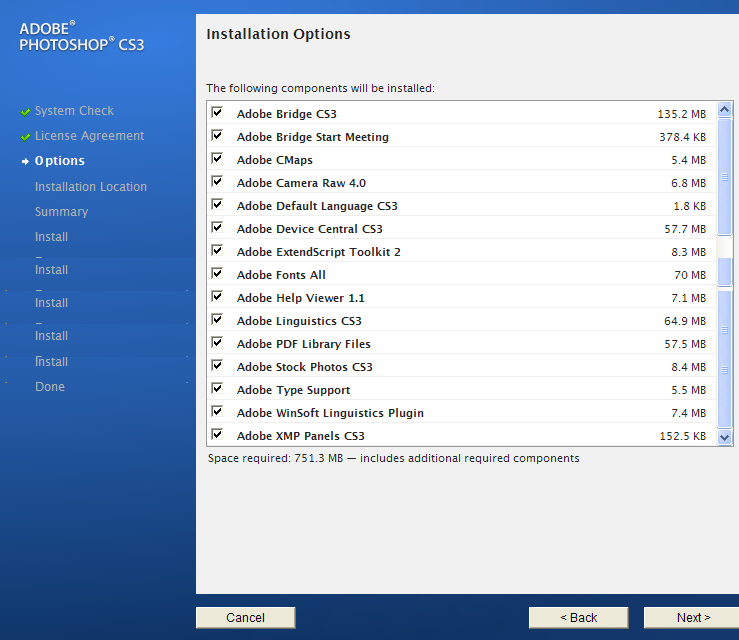Viewport: 739px width, 640px height.
Task: Disable Adobe Default Language CS3 checkbox
Action: [x=217, y=205]
